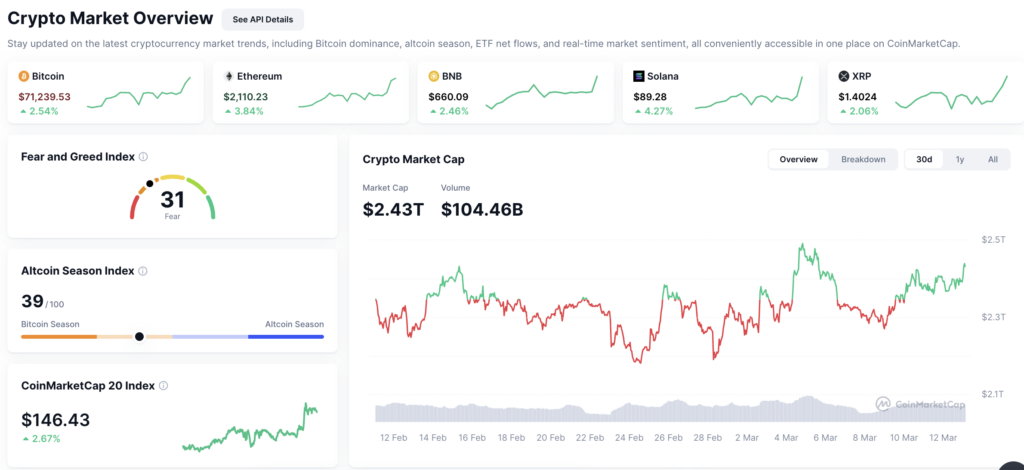Open the Fear and Greed Index heading
The image size is (1024, 470).
coord(78,157)
